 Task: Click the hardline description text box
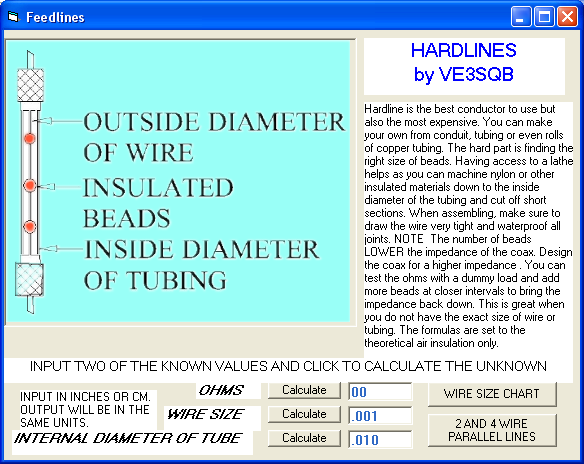(x=469, y=226)
